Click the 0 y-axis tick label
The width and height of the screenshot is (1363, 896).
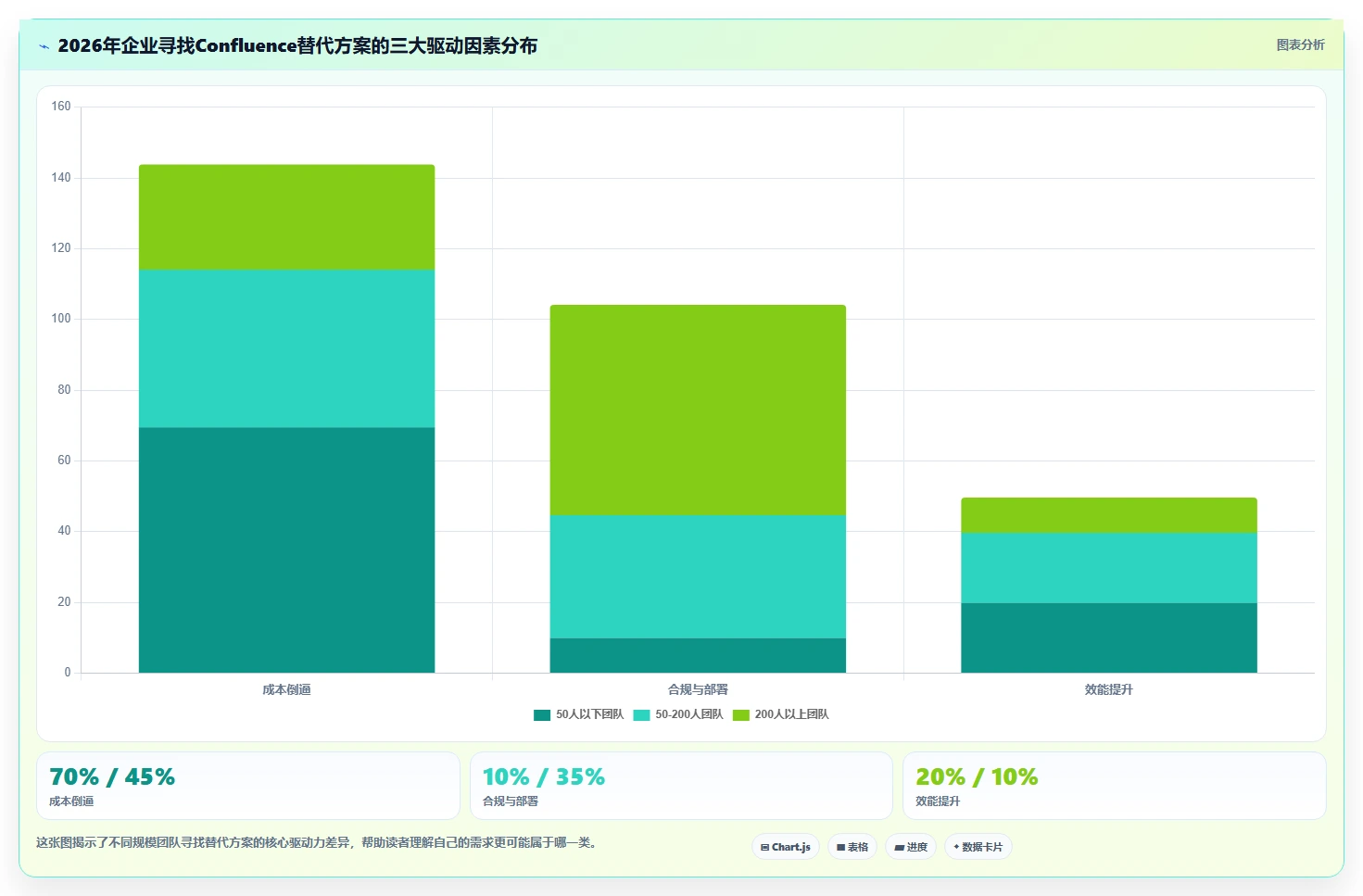point(68,673)
